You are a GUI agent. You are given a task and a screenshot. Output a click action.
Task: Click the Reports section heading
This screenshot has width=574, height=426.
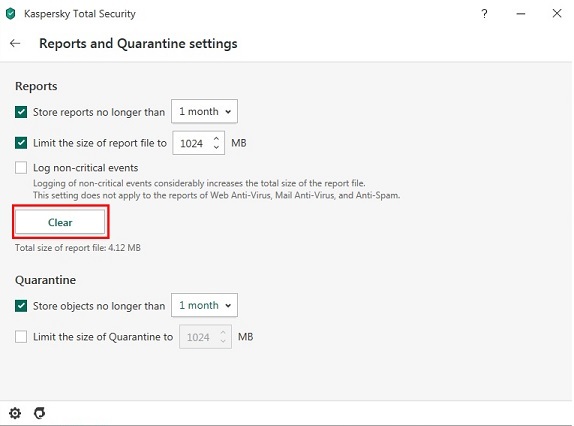click(x=36, y=86)
